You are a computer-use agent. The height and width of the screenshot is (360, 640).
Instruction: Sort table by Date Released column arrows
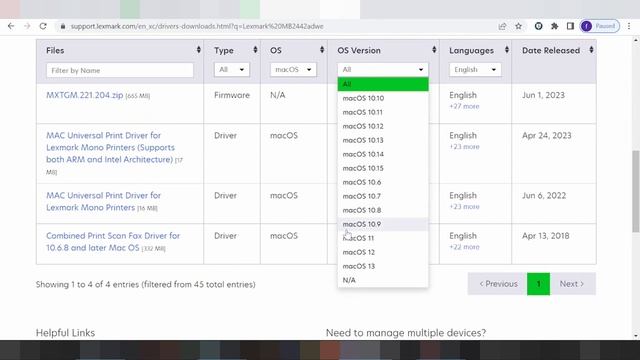591,50
